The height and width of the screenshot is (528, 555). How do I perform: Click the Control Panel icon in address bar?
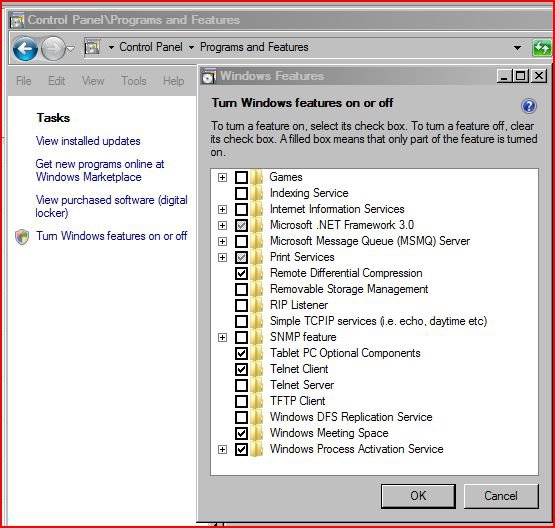[93, 47]
